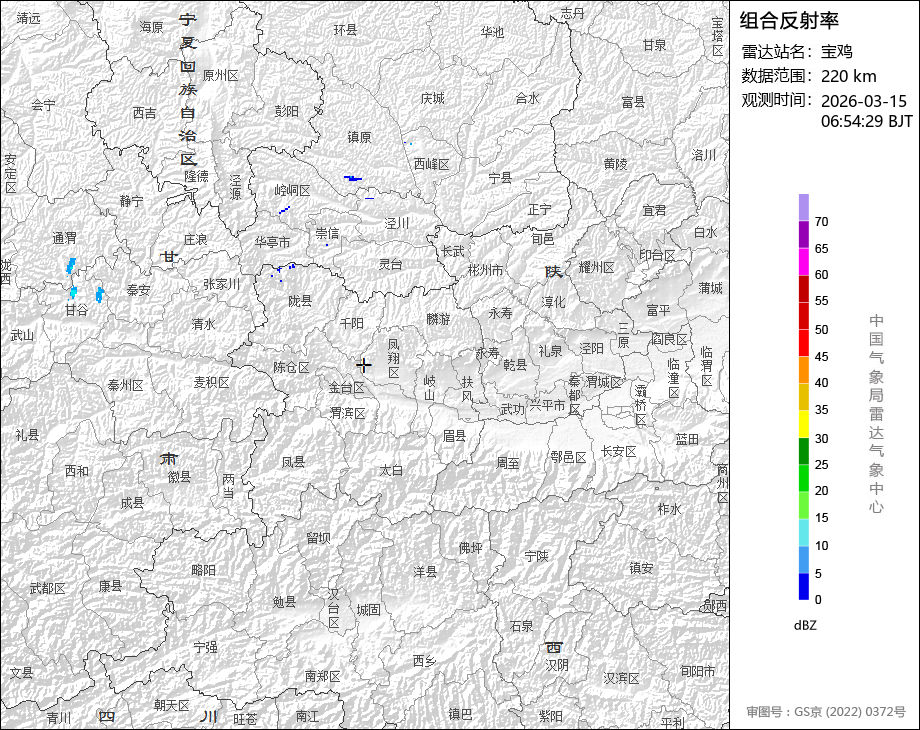Click the 周至 map label
Image resolution: width=920 pixels, height=730 pixels.
tap(508, 463)
